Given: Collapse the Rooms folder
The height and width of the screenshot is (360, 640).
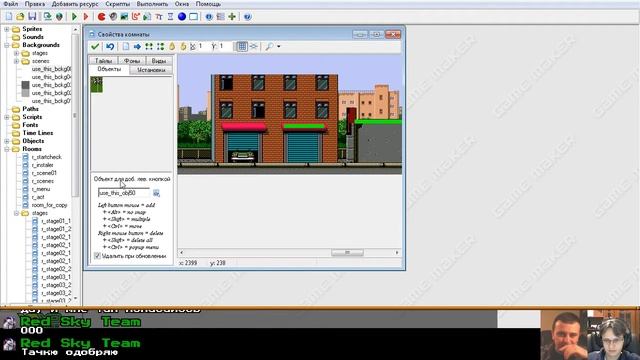Looking at the screenshot, I should (7, 149).
